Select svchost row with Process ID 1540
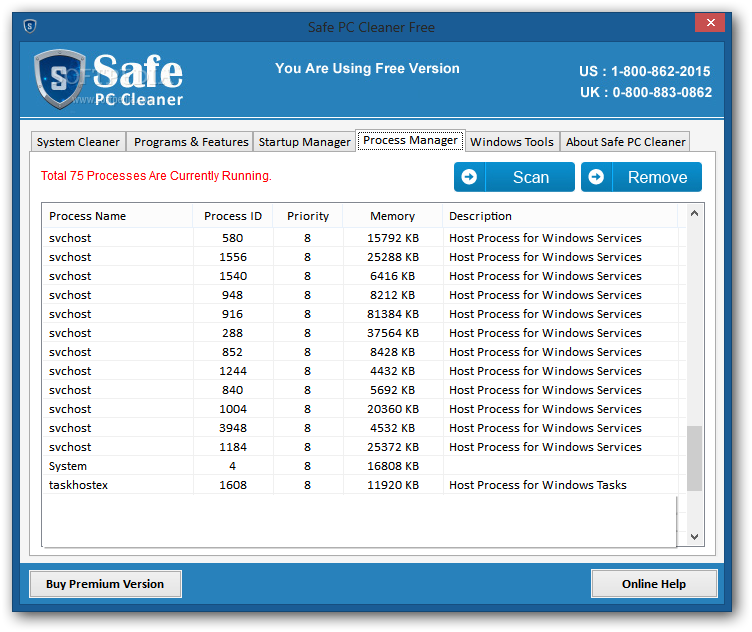752x632 pixels. (x=364, y=276)
